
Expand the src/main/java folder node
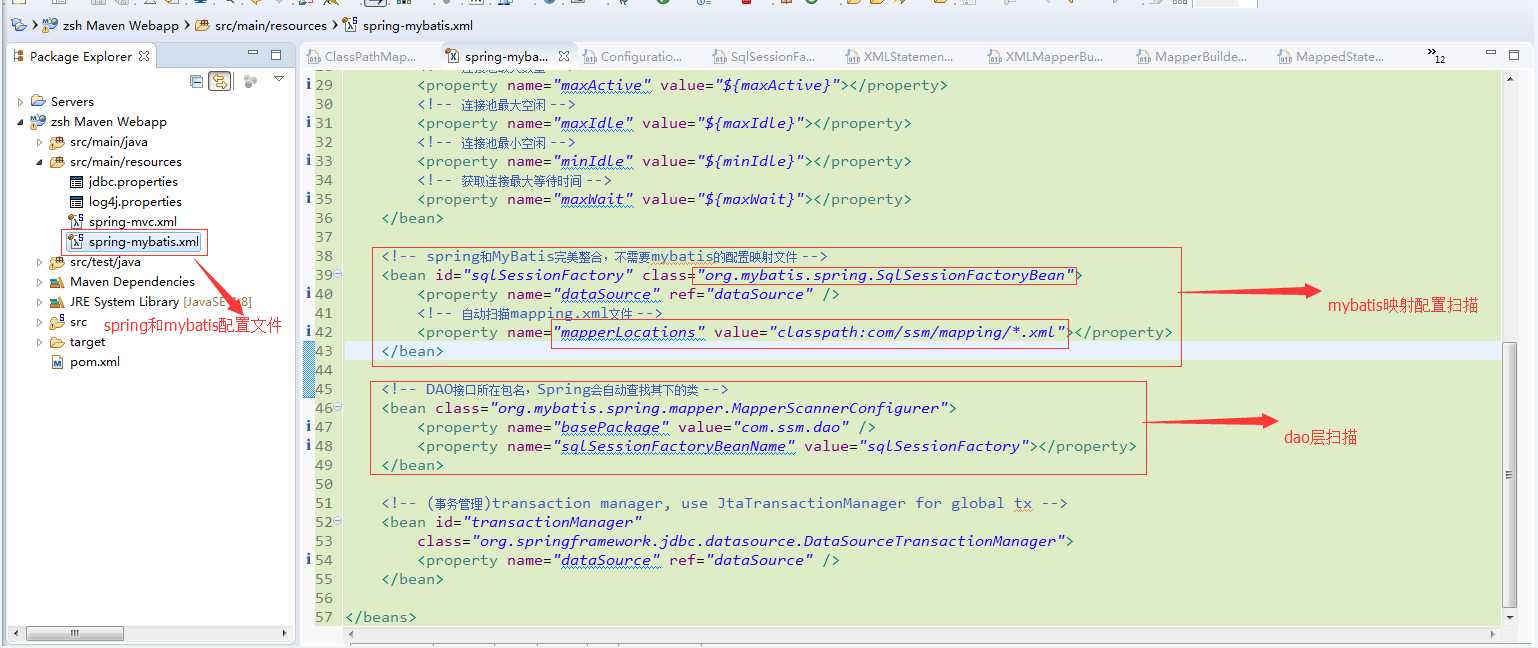(x=40, y=142)
